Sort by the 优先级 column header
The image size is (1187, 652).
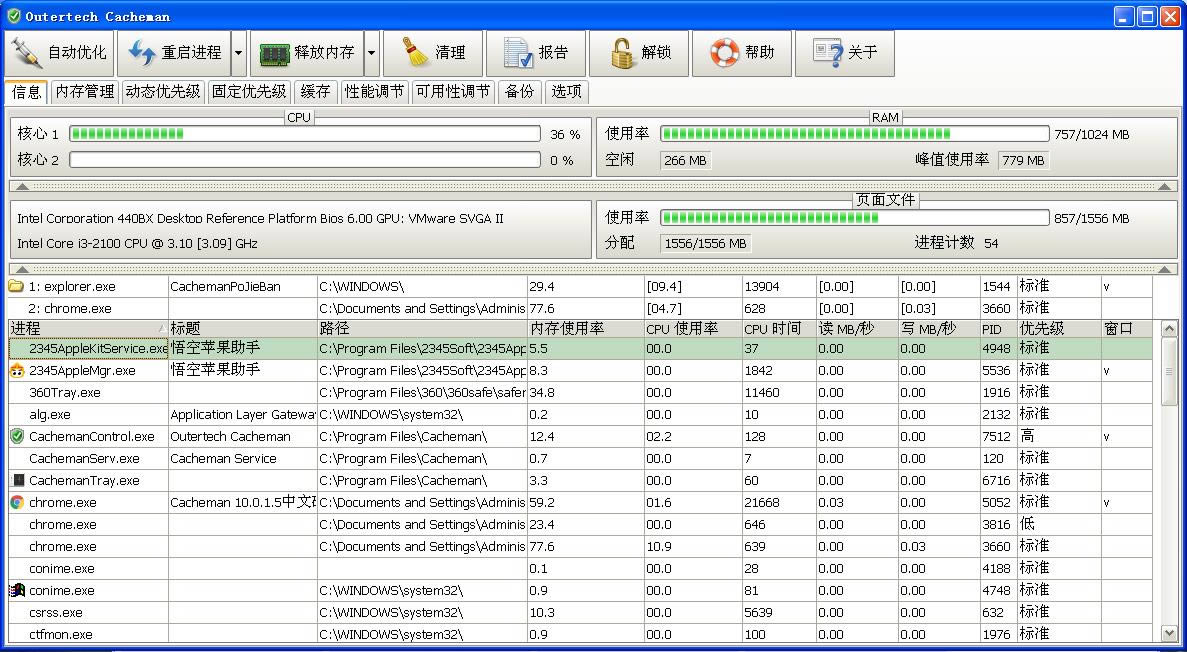pos(1059,329)
